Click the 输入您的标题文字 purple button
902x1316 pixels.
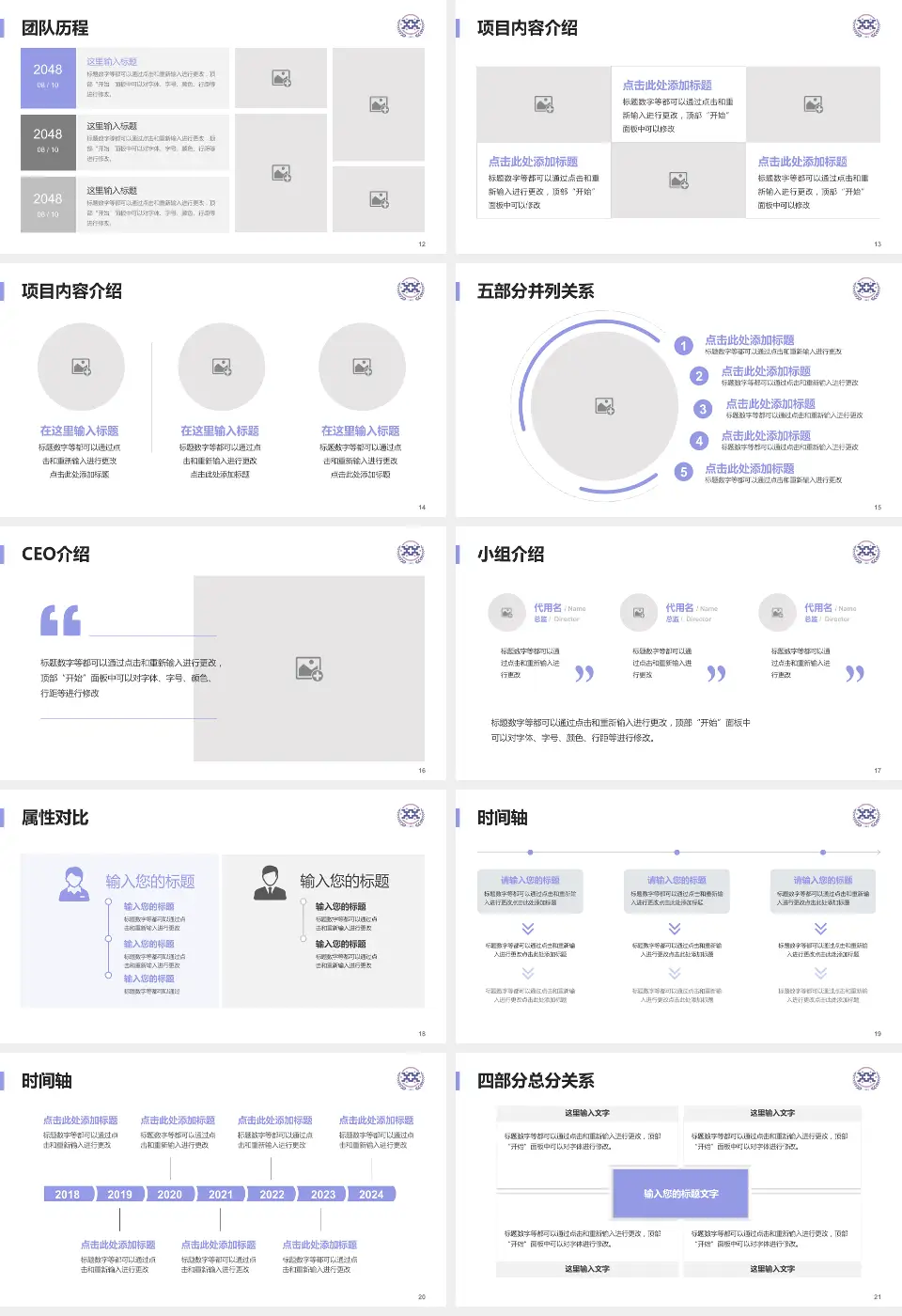679,1193
